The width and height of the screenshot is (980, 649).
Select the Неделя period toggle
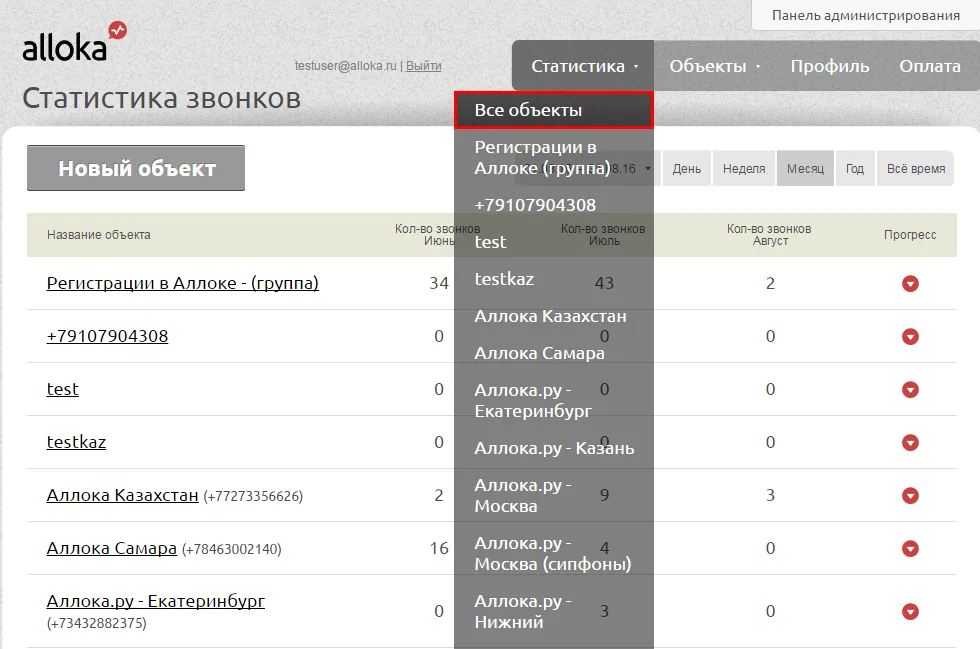coord(744,168)
